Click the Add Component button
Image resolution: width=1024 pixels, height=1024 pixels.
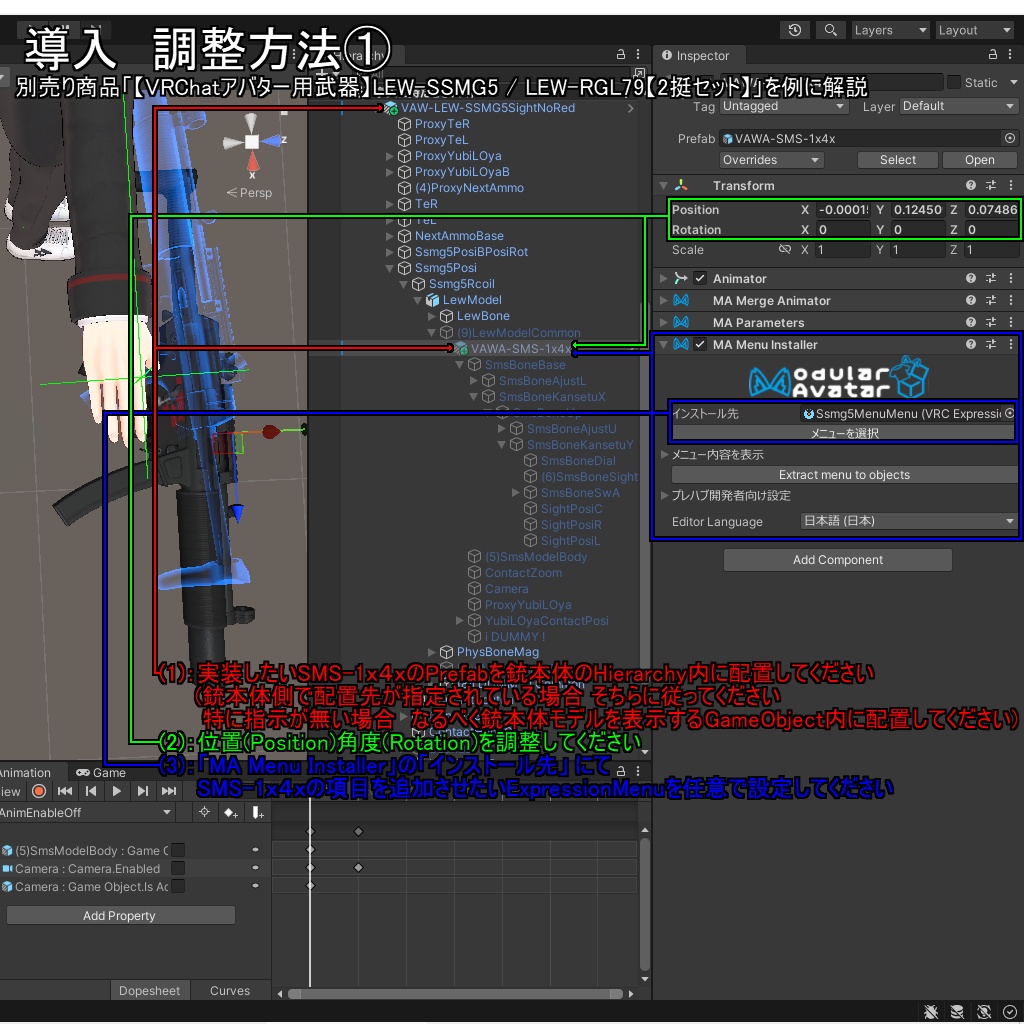click(837, 560)
